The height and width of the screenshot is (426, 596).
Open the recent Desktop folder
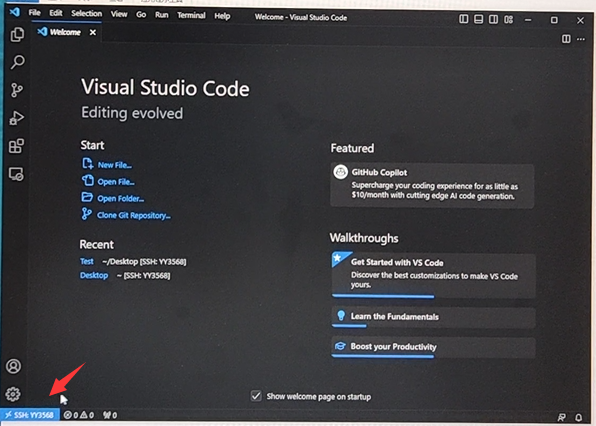pos(94,275)
